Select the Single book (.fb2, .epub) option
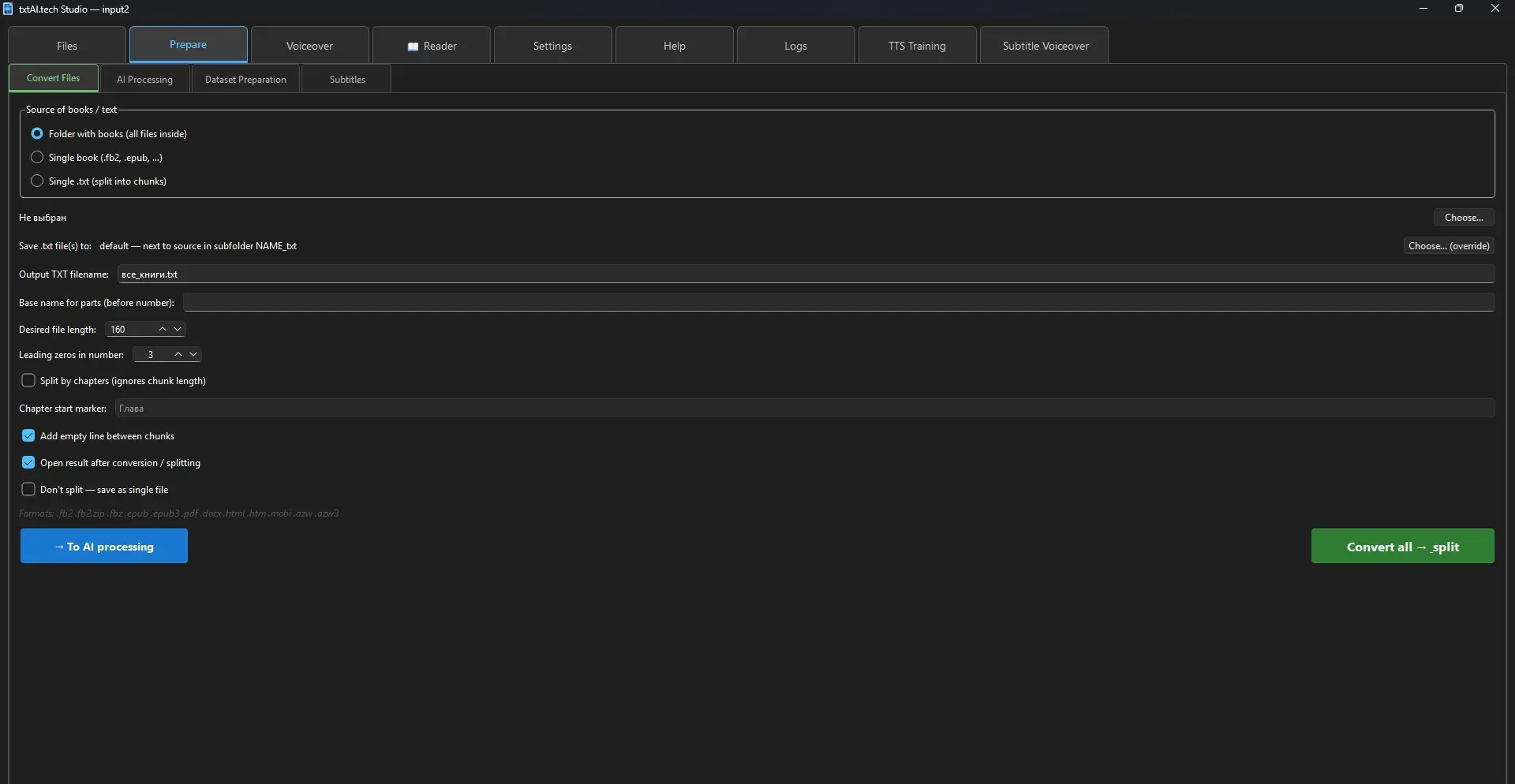 point(36,157)
